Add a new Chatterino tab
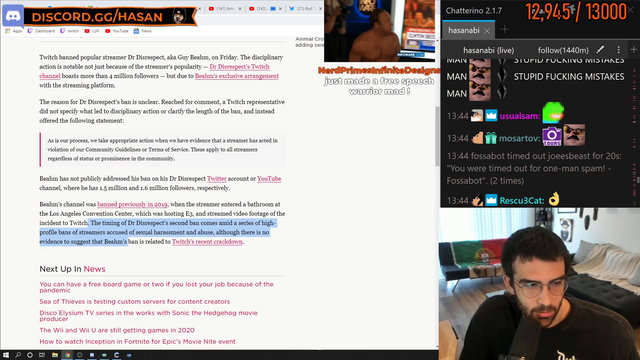Screen dimensions: 640x360 point(505,29)
